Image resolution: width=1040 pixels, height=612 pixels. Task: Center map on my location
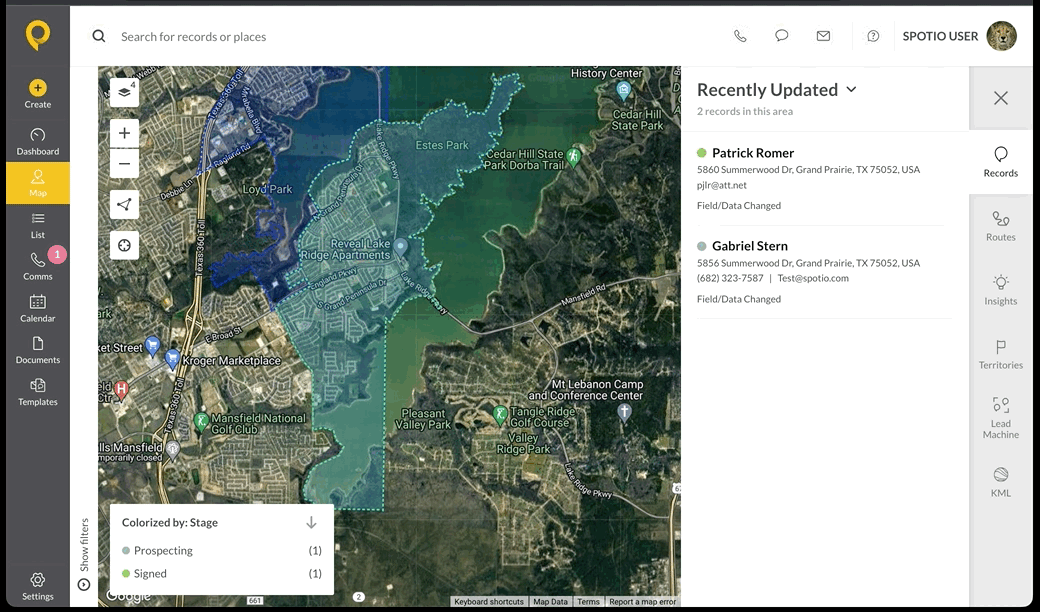point(124,245)
